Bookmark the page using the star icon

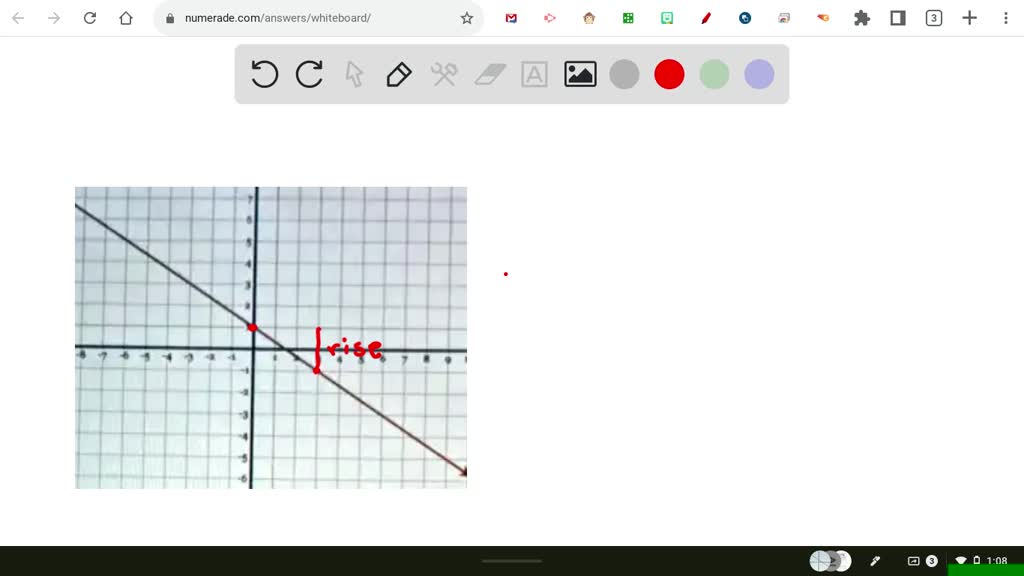pos(466,17)
